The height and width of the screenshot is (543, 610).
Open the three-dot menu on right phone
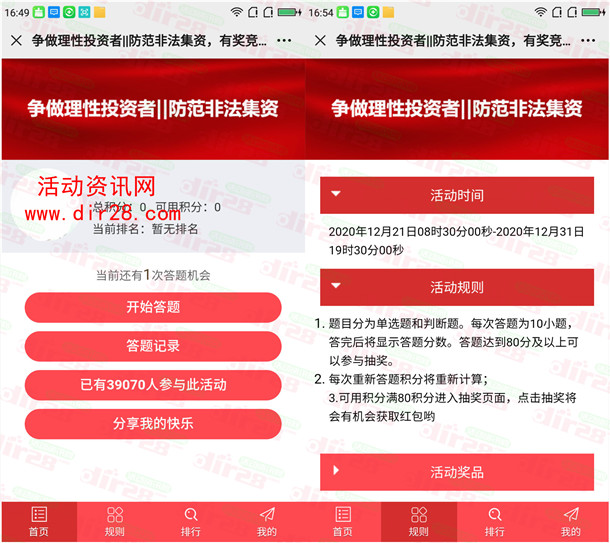click(x=588, y=40)
